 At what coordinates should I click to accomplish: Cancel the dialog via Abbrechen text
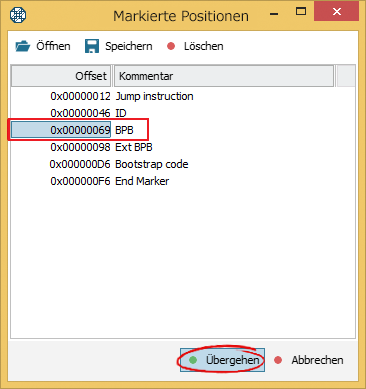tap(317, 360)
